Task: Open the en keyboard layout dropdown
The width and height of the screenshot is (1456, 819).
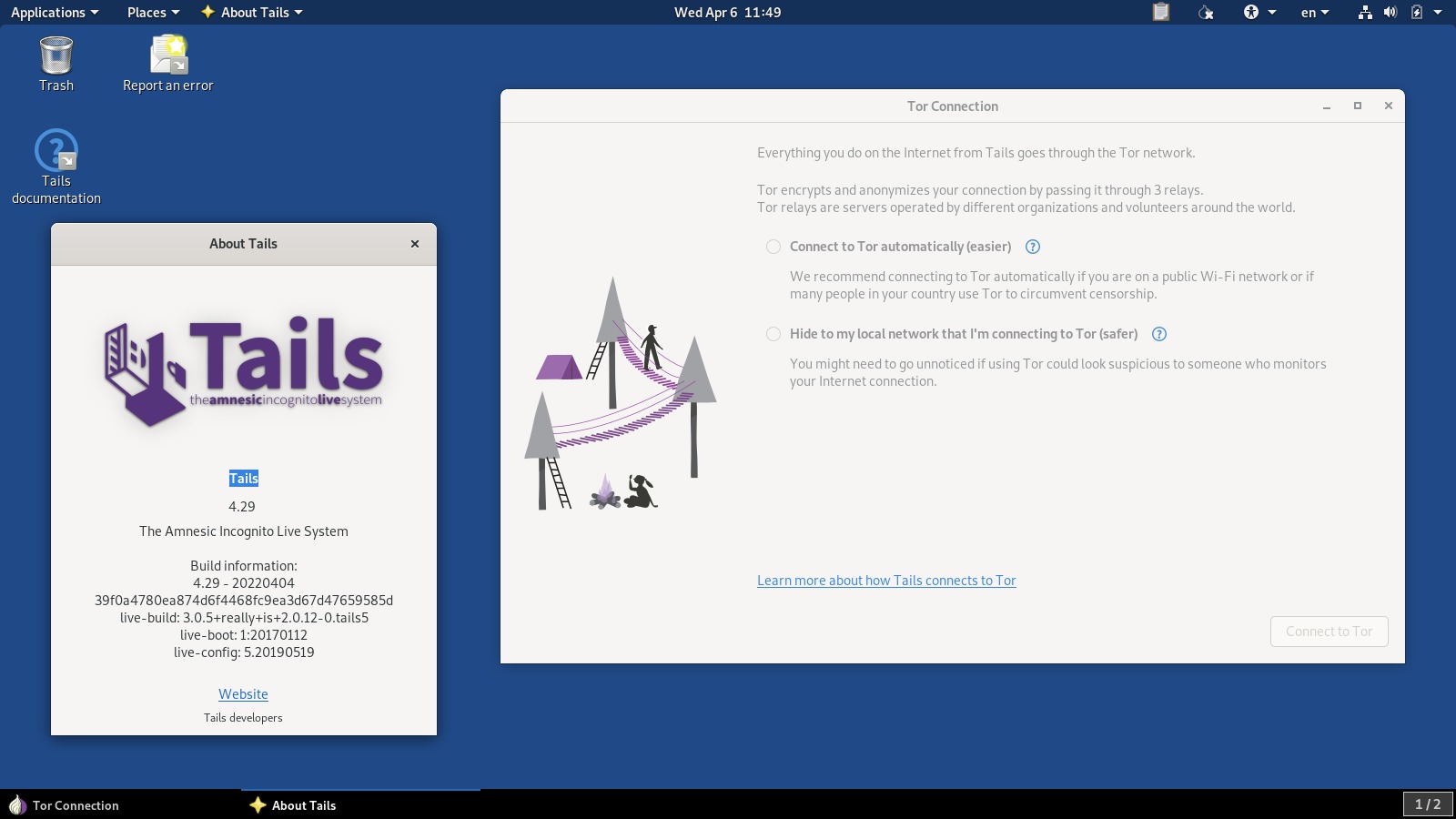Action: [1315, 12]
